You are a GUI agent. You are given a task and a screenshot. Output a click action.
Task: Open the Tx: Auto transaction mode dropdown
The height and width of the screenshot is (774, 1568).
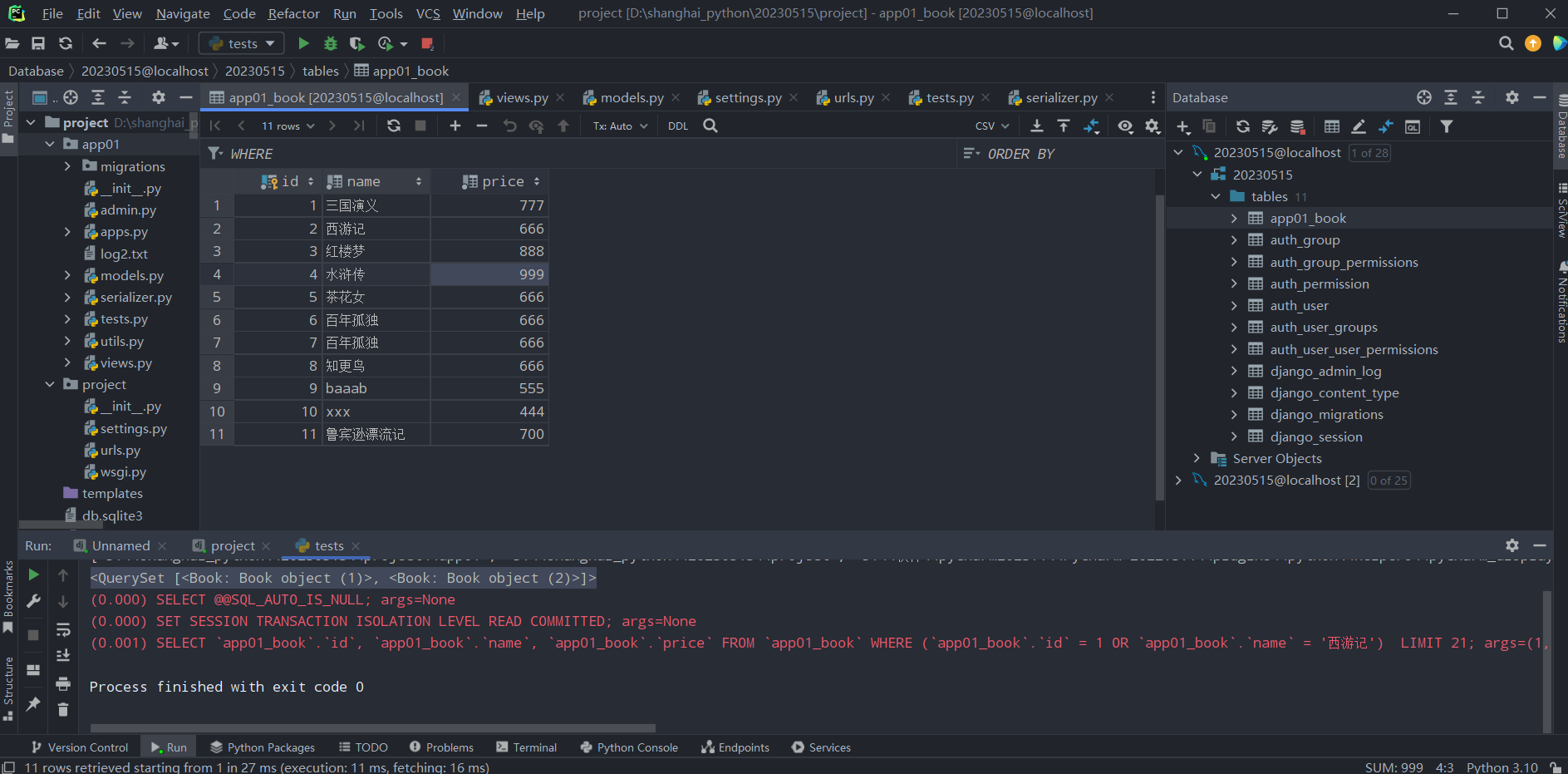click(x=620, y=126)
